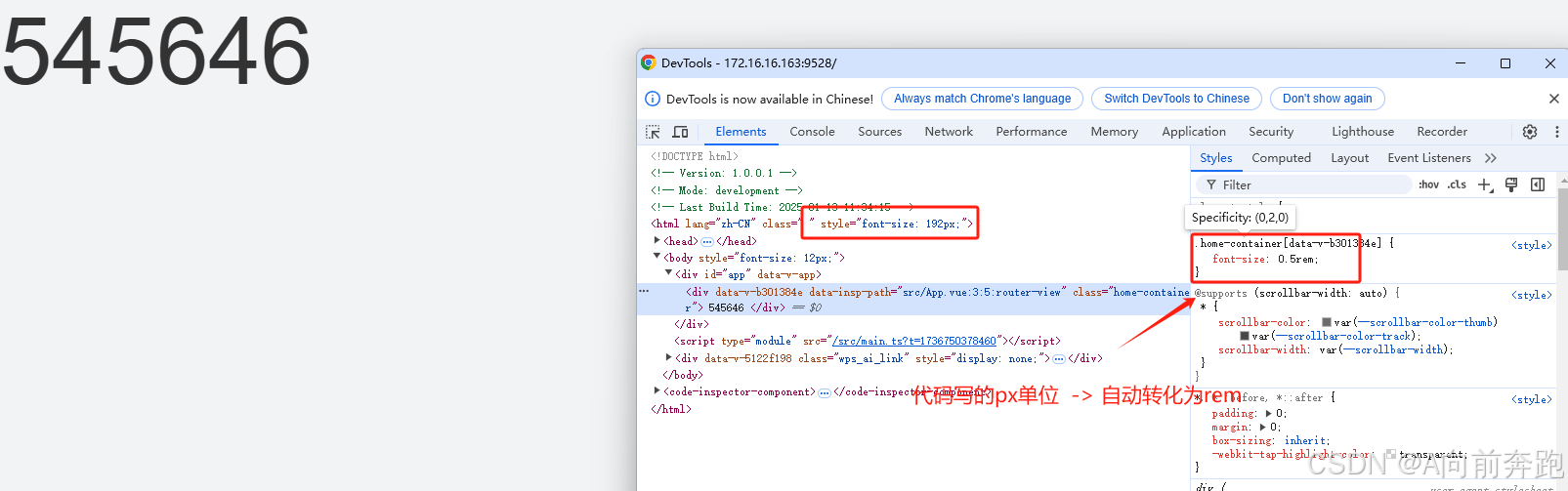Select the html lang="zh-CN" element row

[813, 224]
